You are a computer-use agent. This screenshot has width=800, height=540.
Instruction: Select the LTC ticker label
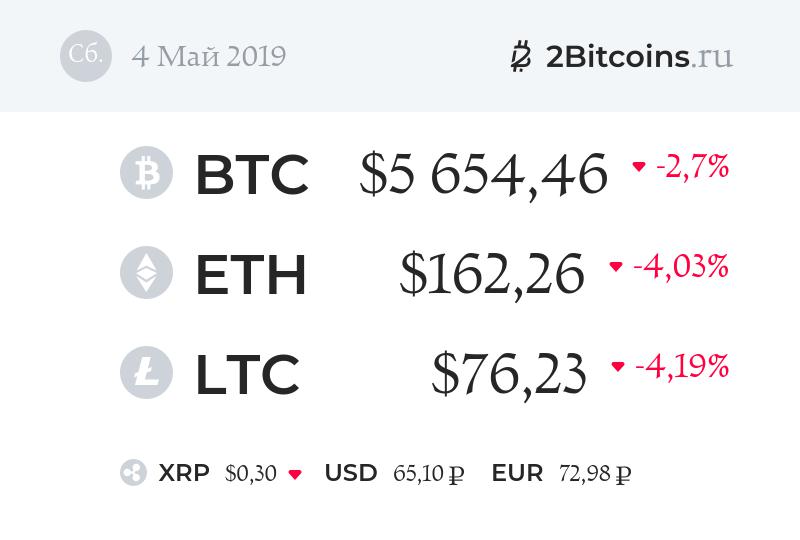(247, 374)
